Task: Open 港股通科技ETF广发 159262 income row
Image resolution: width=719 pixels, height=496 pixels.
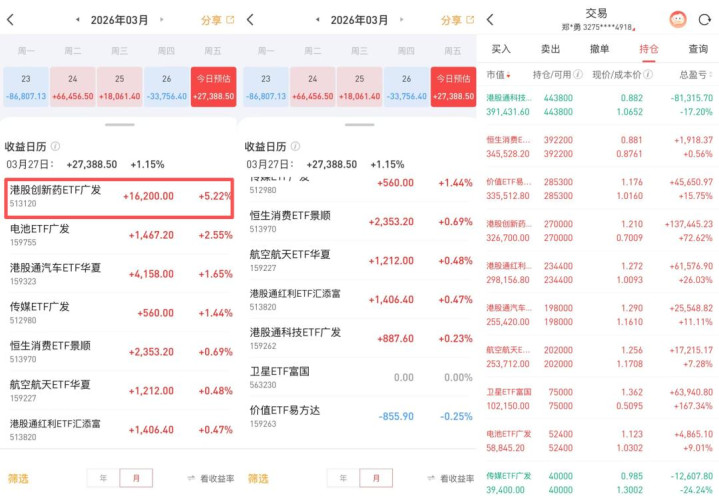Action: (x=360, y=338)
